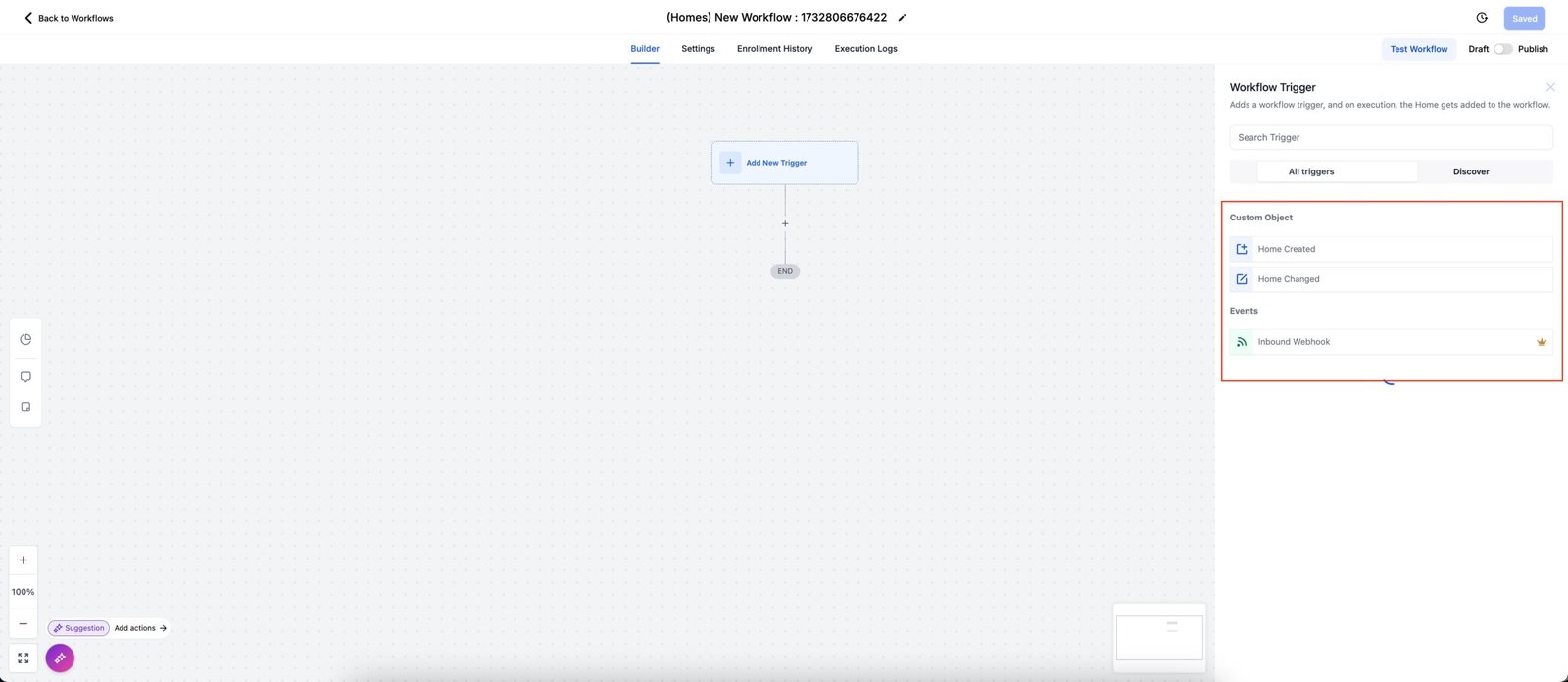1568x682 pixels.
Task: Toggle the Draft/Publish switch
Action: click(1502, 49)
